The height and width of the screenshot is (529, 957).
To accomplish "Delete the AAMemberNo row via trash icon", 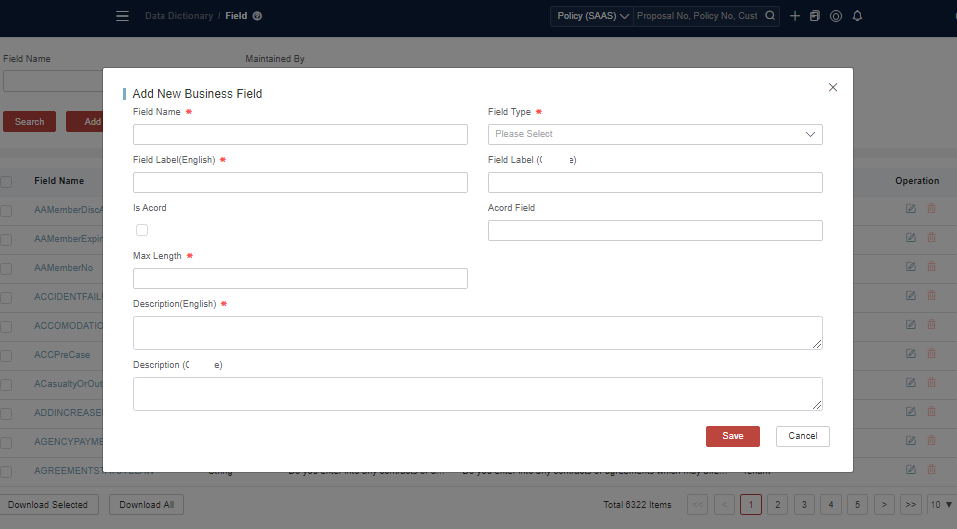I will point(931,267).
